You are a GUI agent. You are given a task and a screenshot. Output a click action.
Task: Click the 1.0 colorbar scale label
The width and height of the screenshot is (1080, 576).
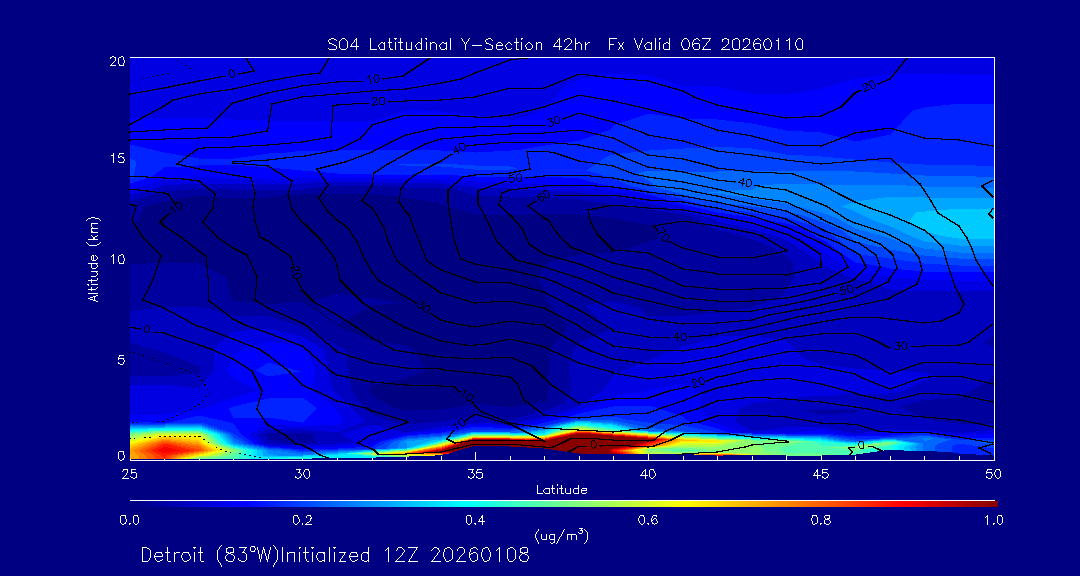point(994,520)
